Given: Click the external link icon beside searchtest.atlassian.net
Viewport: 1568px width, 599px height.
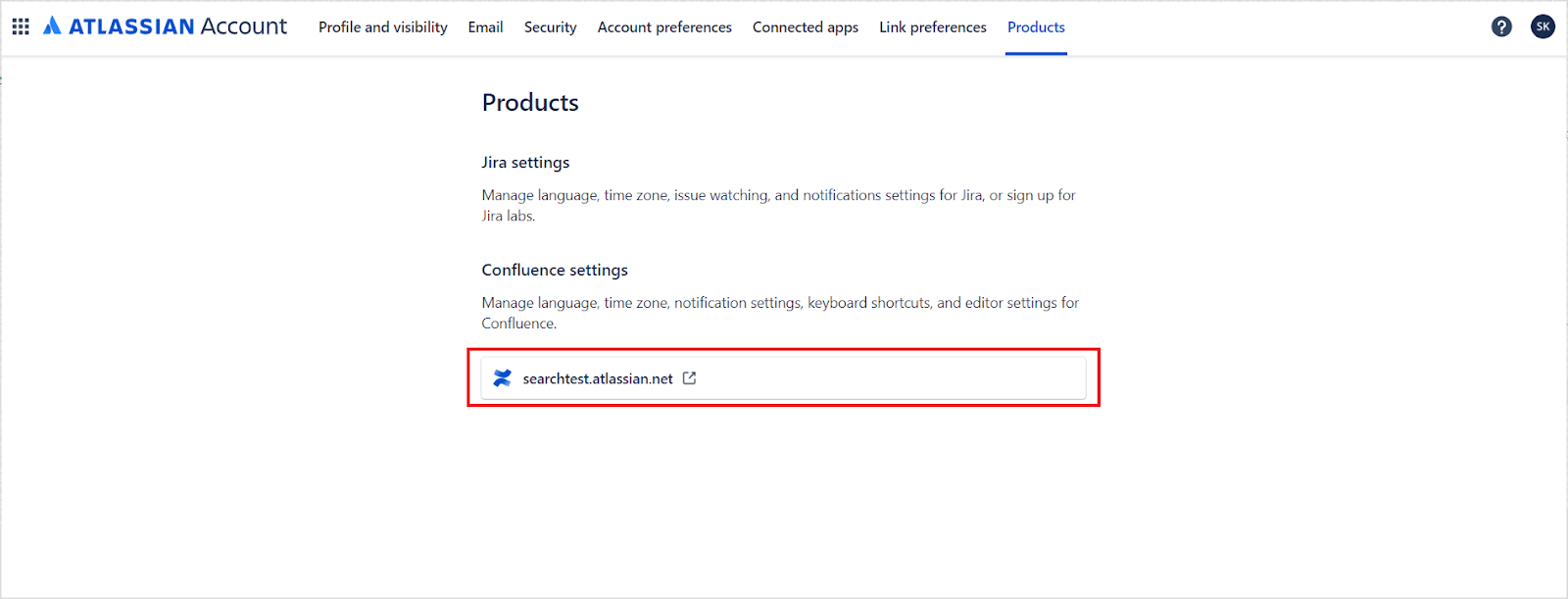Looking at the screenshot, I should point(690,378).
